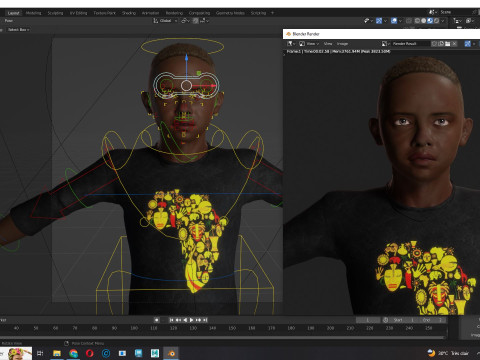The width and height of the screenshot is (480, 360).
Task: Click the Start frame field
Action: click(x=404, y=320)
